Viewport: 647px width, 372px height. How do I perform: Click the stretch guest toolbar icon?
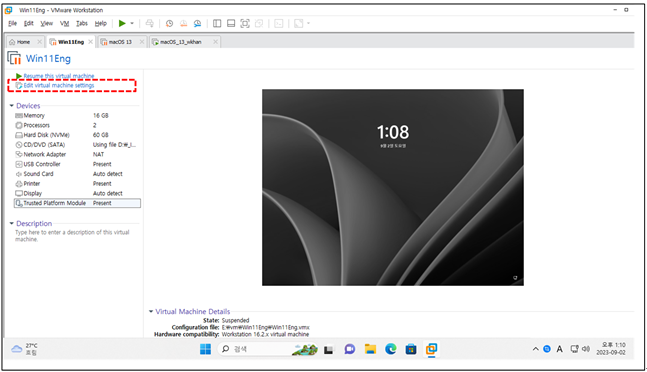click(298, 24)
